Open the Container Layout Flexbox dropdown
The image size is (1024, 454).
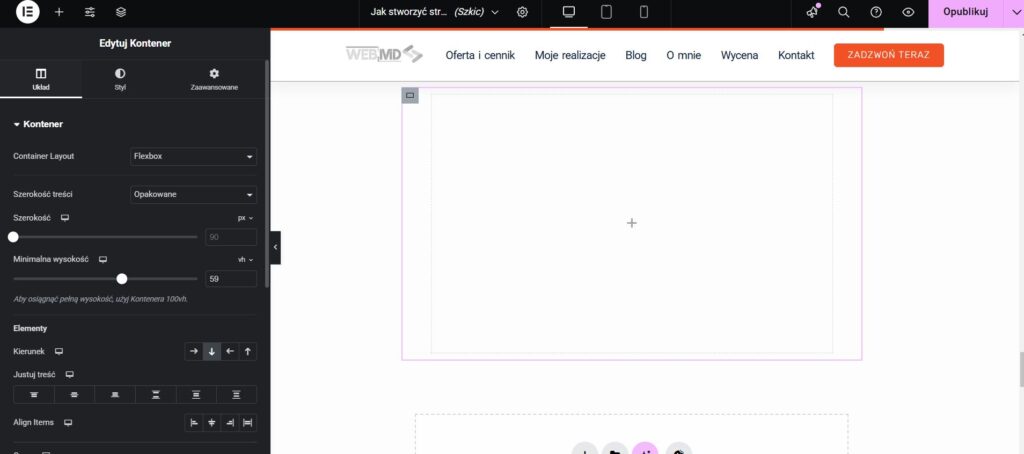pyautogui.click(x=194, y=156)
